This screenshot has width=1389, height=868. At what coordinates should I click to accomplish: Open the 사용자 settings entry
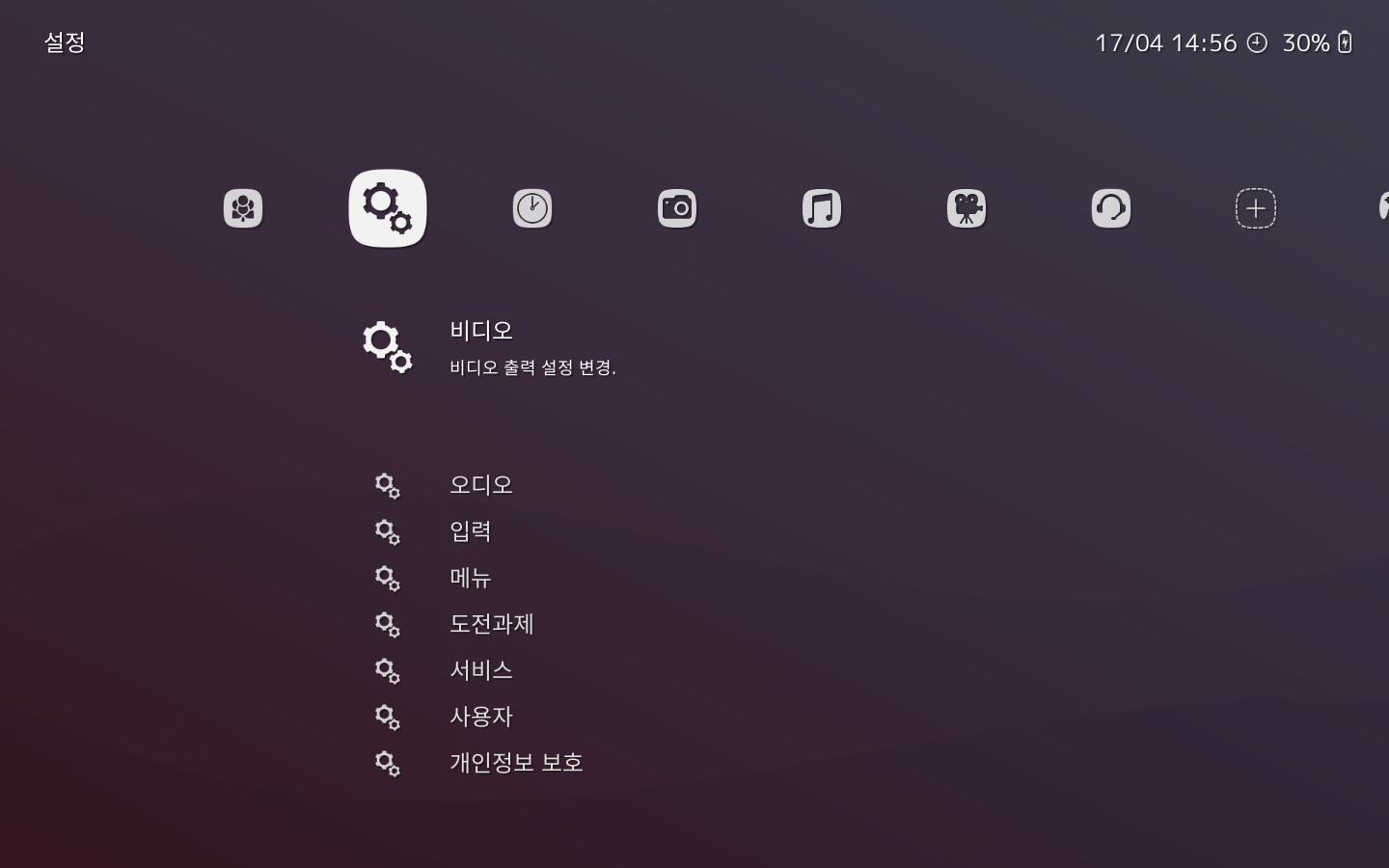tap(481, 717)
